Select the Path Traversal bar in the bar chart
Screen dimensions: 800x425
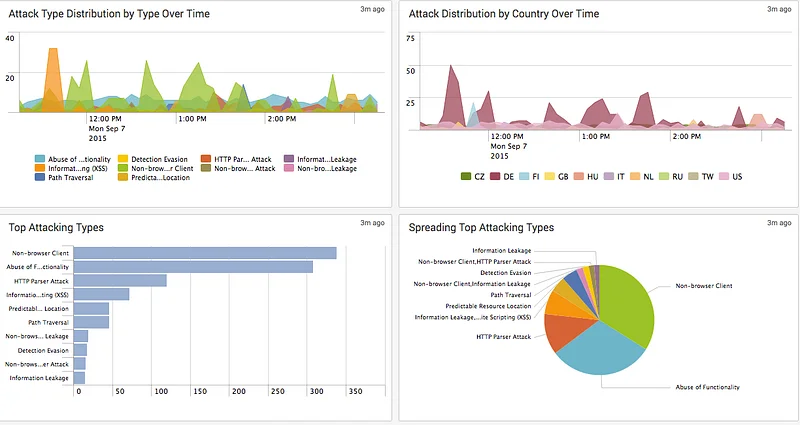pos(91,322)
